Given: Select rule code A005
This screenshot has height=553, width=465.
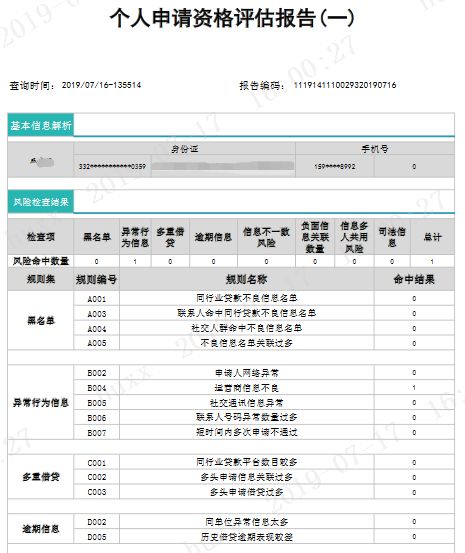Looking at the screenshot, I should point(97,343).
